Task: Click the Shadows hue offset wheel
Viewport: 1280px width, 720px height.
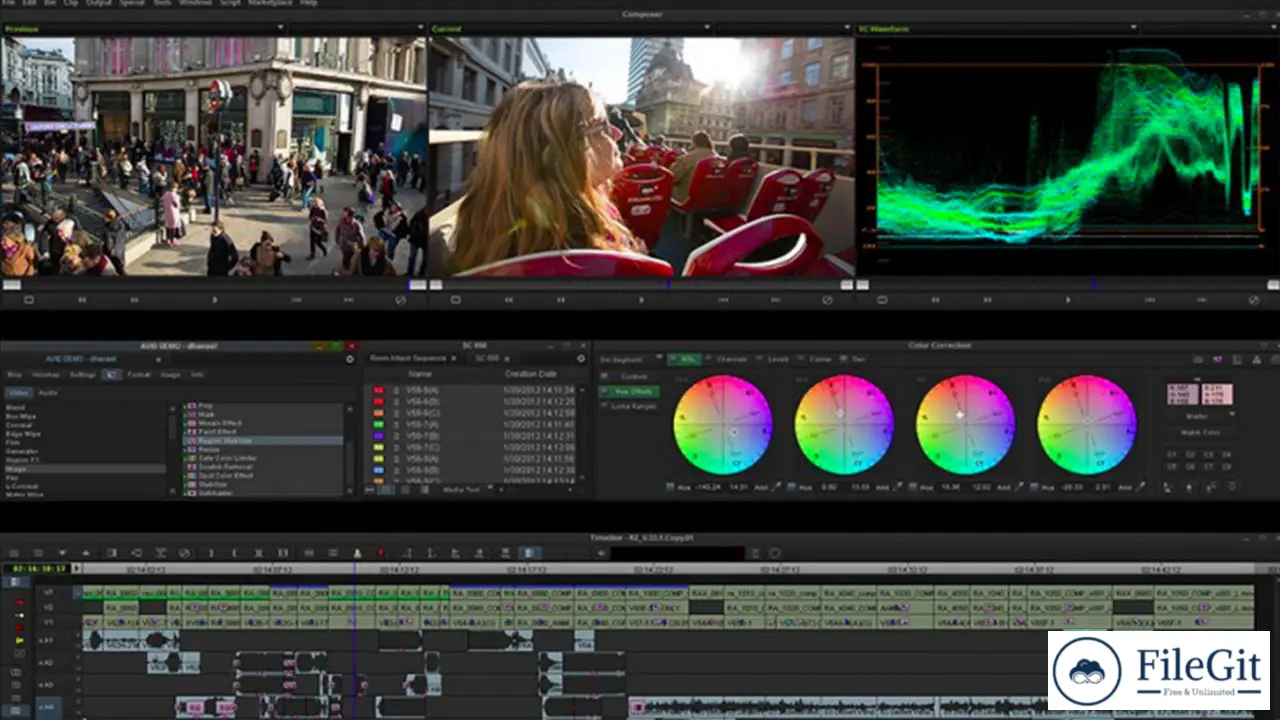Action: pyautogui.click(x=723, y=424)
